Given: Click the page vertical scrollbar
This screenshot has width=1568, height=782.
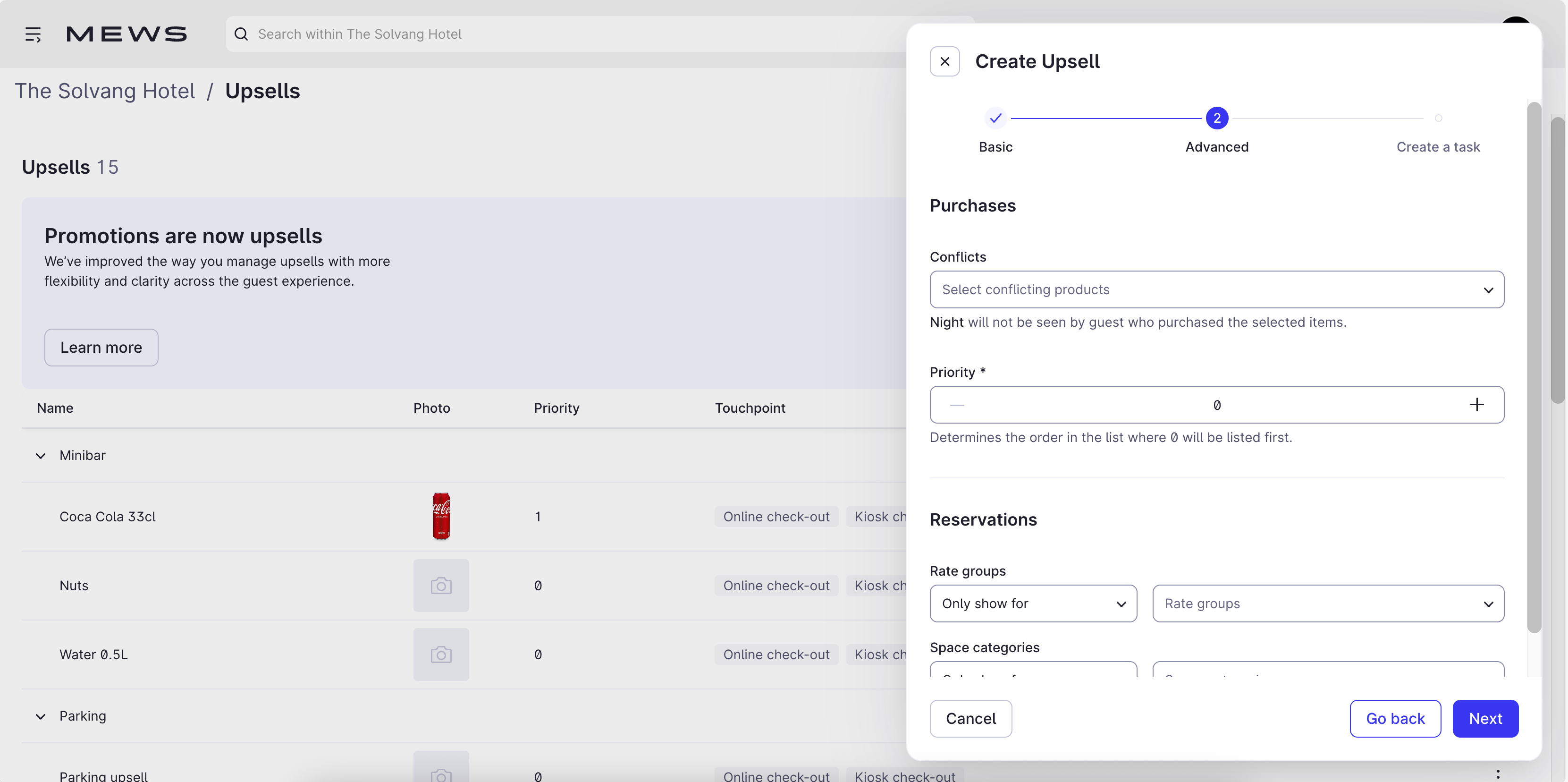Looking at the screenshot, I should 1558,260.
